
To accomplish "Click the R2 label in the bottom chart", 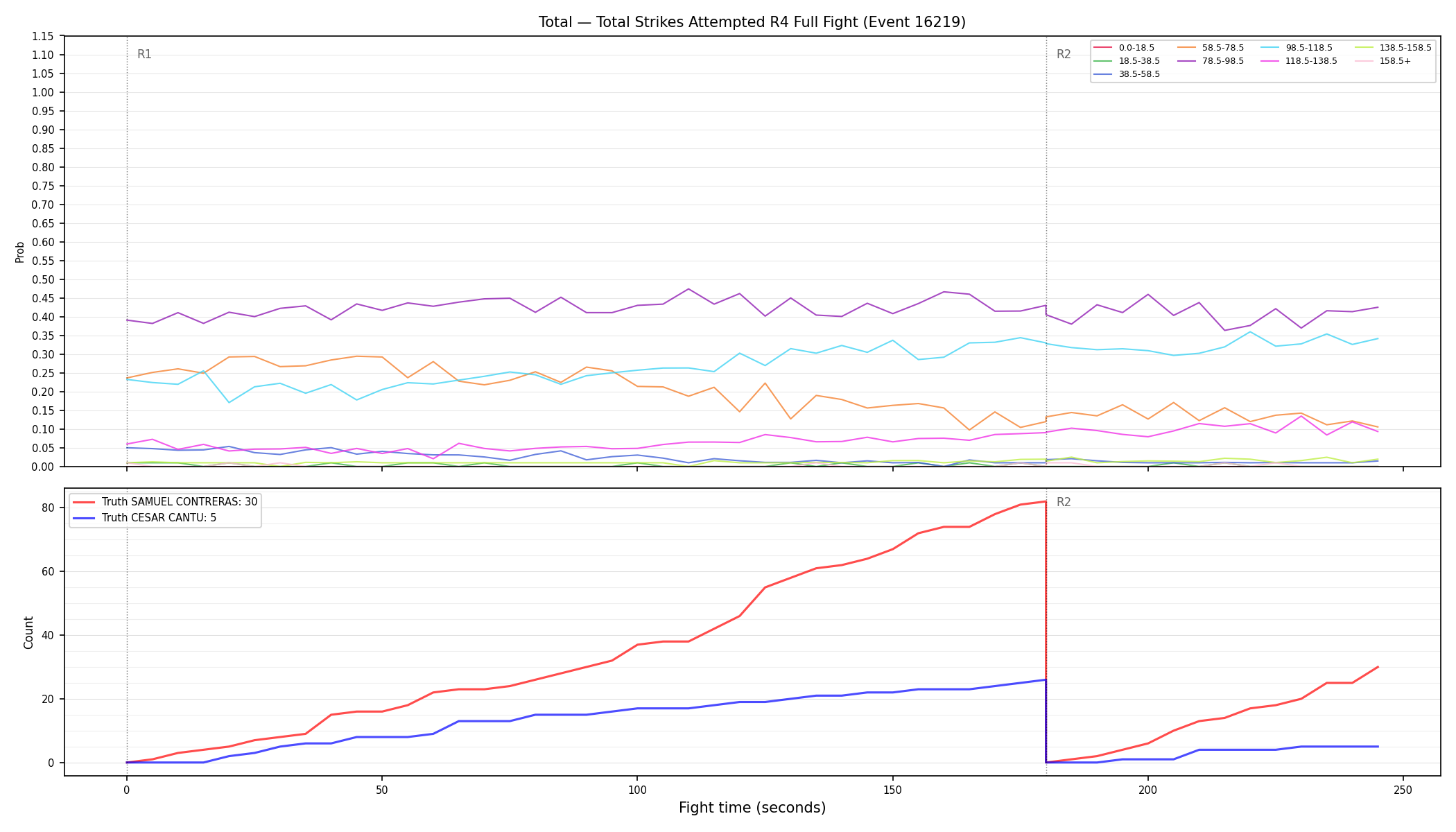I will click(x=1064, y=502).
